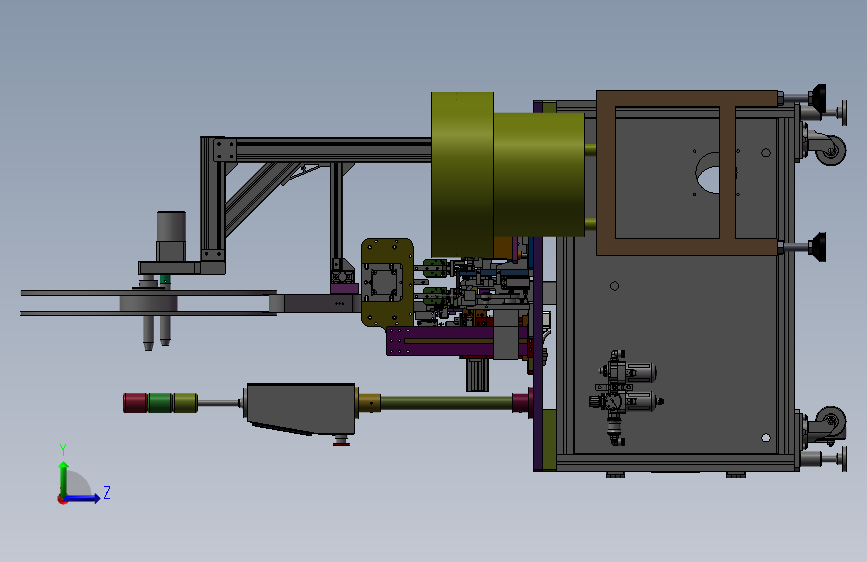867x562 pixels.
Task: Select the olive plate with square cutout
Action: point(387,282)
